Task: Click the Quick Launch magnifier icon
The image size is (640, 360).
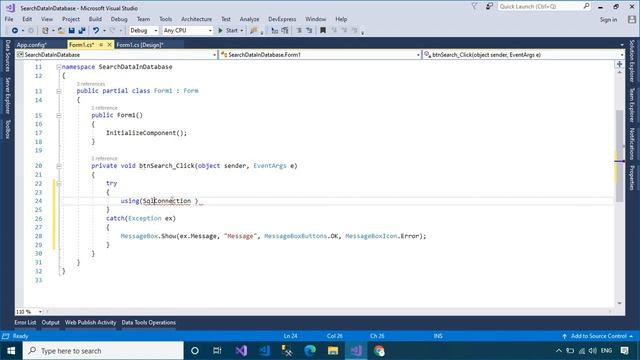Action: pos(586,6)
